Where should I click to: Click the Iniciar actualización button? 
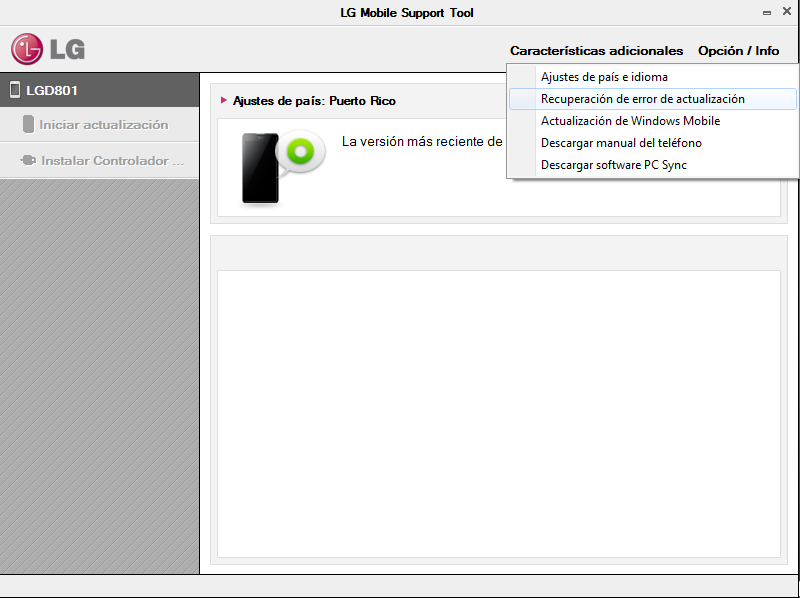(x=99, y=124)
